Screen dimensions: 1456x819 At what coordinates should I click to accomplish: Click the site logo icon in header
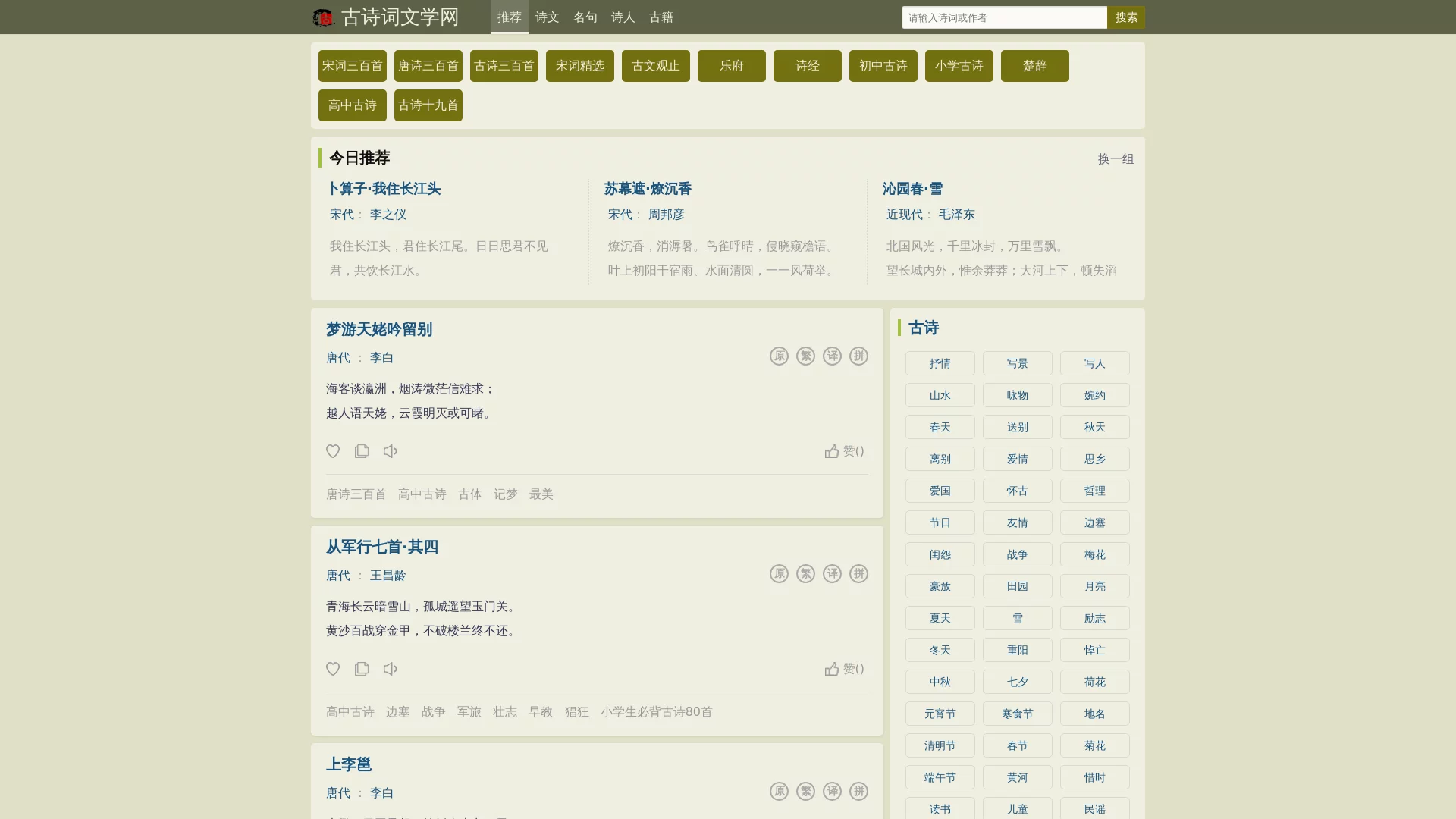(x=324, y=17)
